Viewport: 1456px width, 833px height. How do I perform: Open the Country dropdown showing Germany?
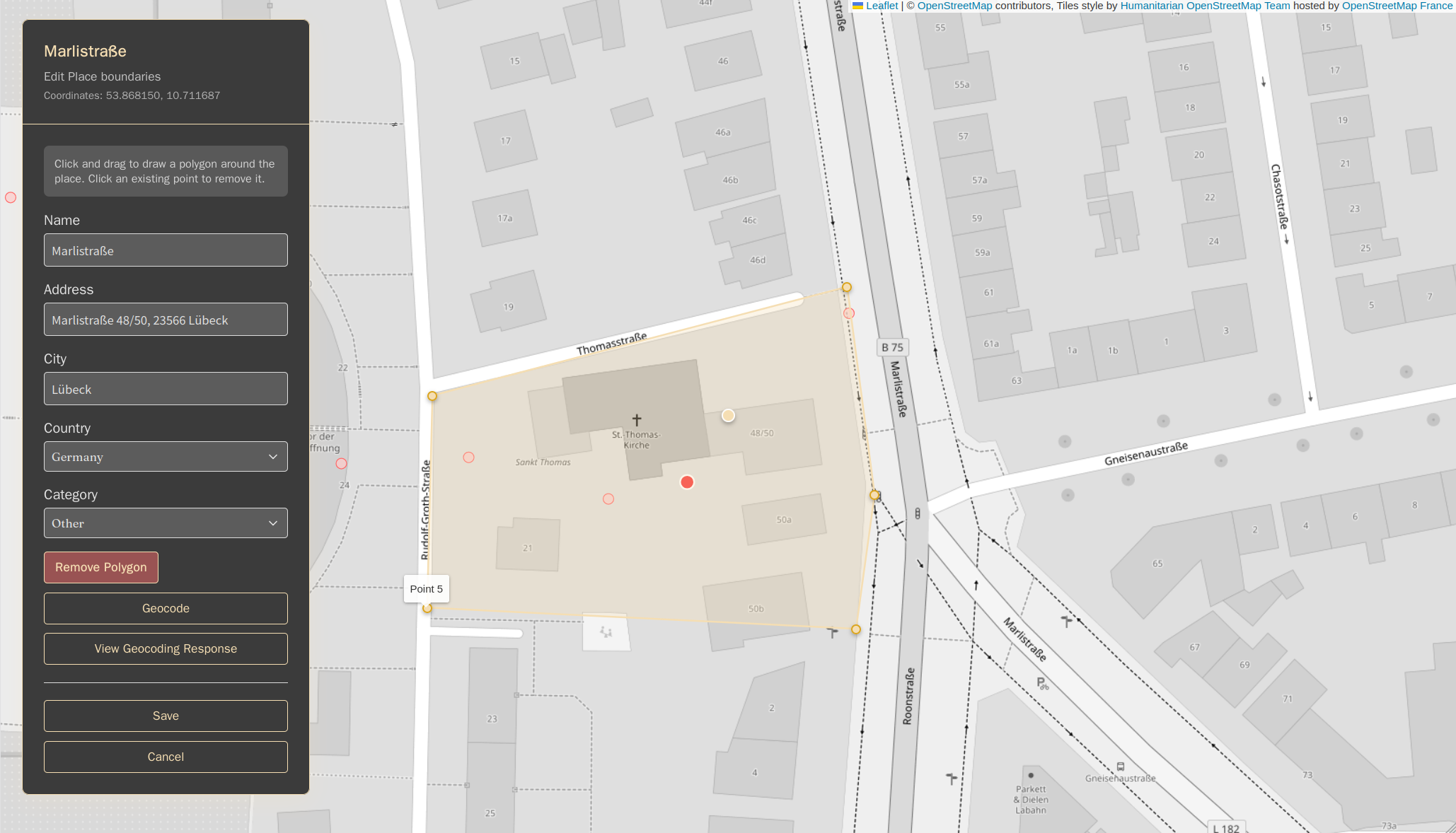(166, 457)
